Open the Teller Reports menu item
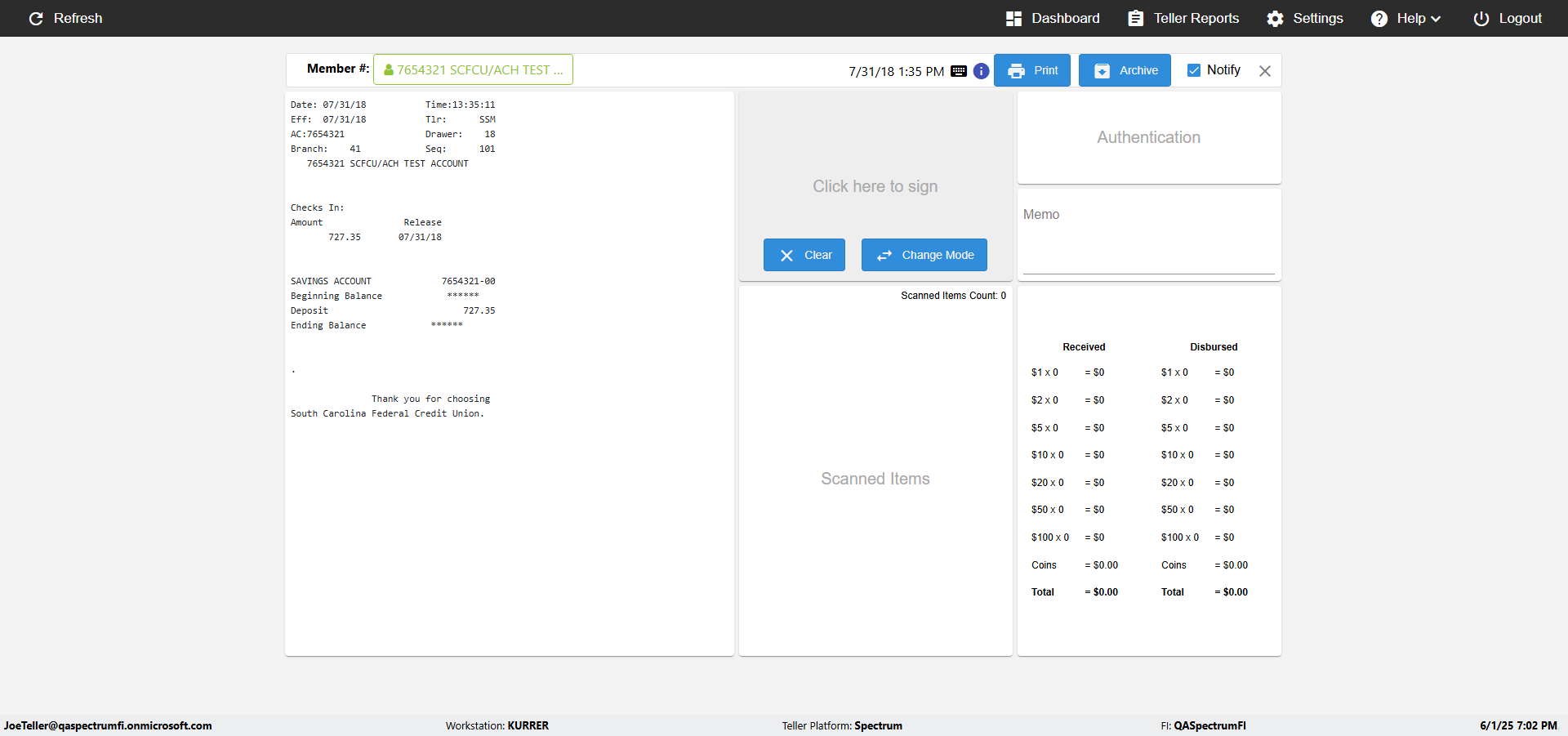 pyautogui.click(x=1183, y=19)
